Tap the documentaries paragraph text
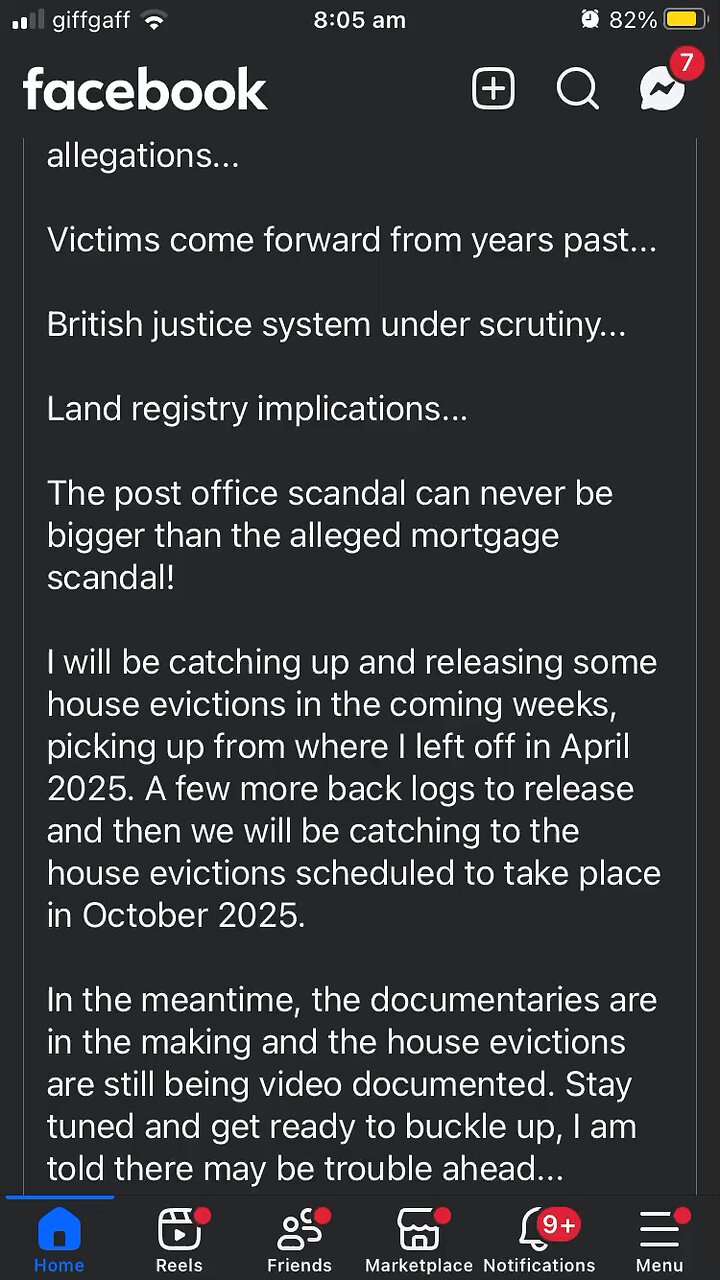 (x=351, y=1084)
